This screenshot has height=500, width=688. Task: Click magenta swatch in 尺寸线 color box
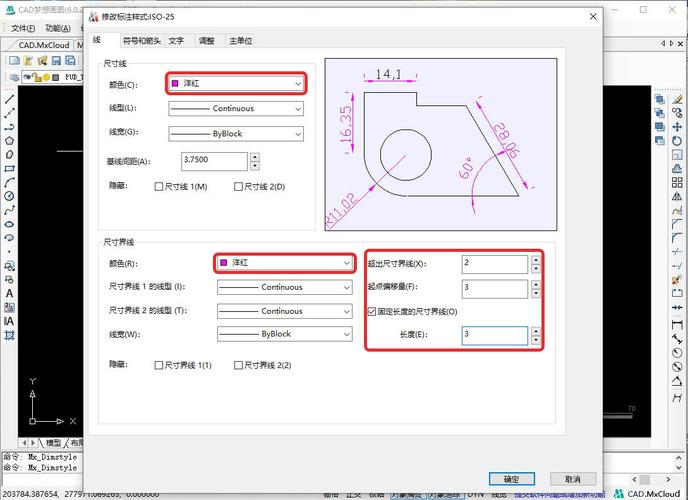click(175, 83)
